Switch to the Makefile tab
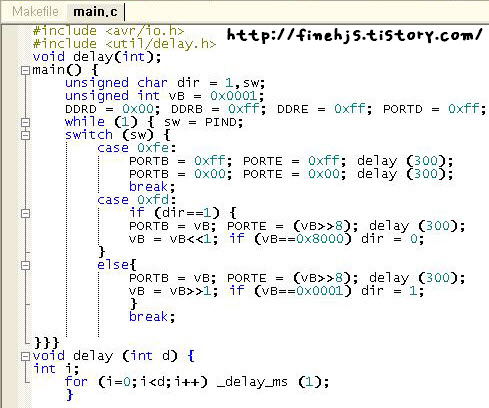Screen dimensions: 489x408 pyautogui.click(x=35, y=12)
